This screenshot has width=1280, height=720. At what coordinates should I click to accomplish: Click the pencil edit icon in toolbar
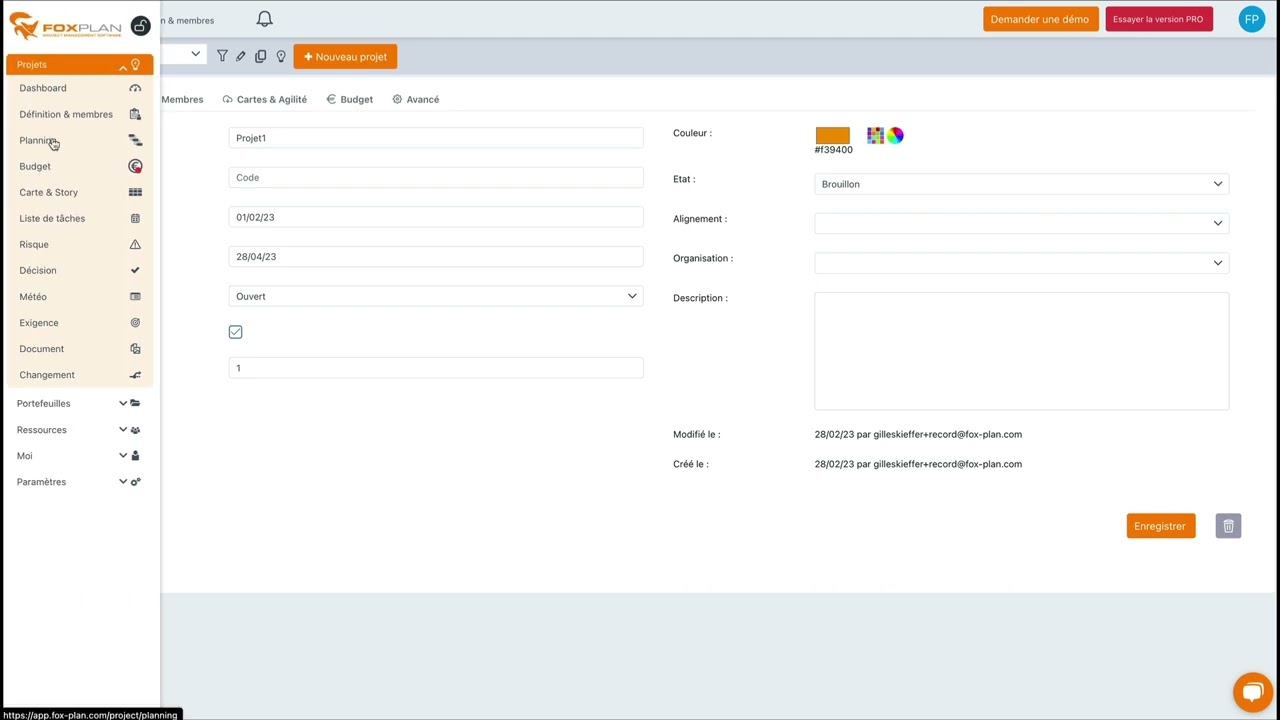pos(241,56)
